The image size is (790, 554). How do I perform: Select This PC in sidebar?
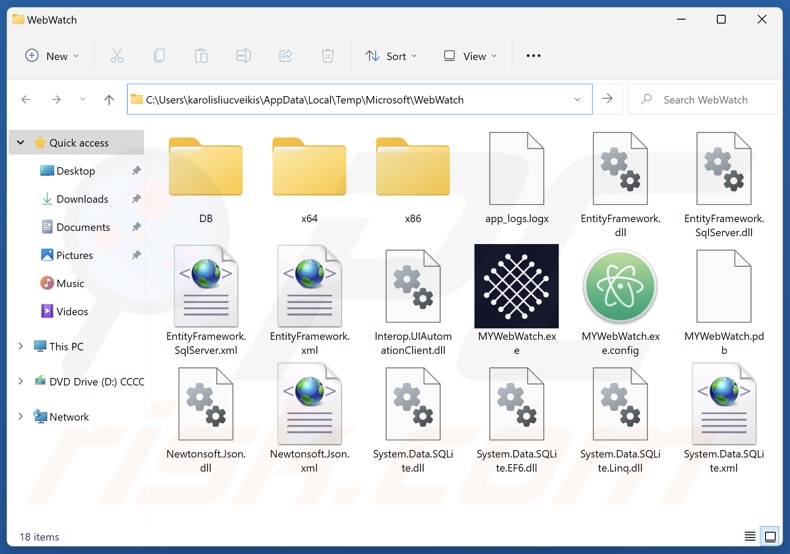[x=58, y=347]
